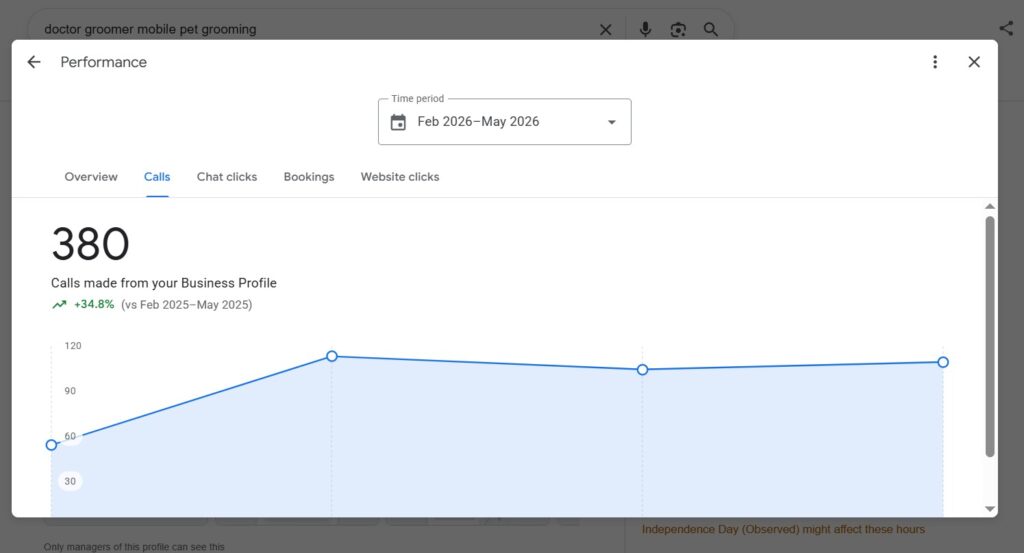Click the vertical scrollbar thumb

point(990,337)
